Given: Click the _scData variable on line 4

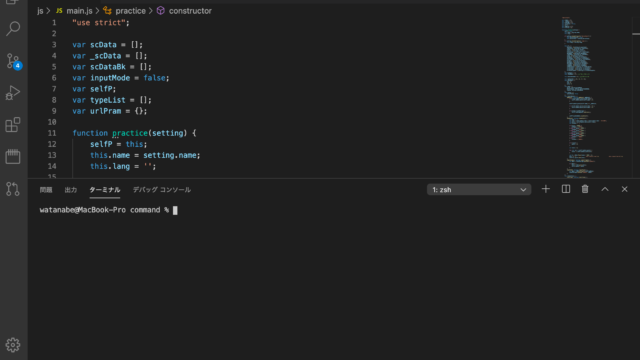Looking at the screenshot, I should [x=105, y=56].
